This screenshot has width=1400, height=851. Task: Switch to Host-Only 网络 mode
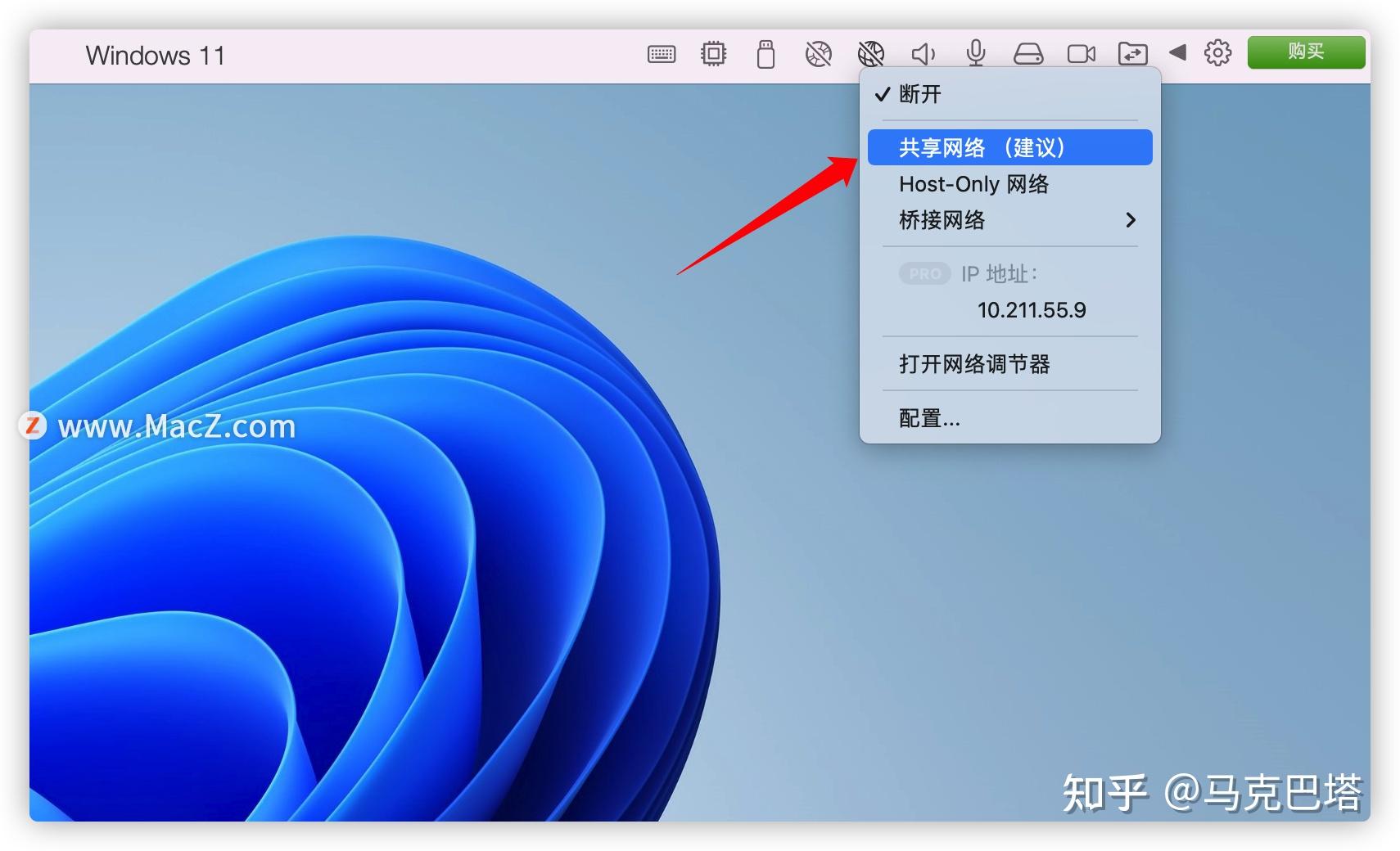[973, 183]
